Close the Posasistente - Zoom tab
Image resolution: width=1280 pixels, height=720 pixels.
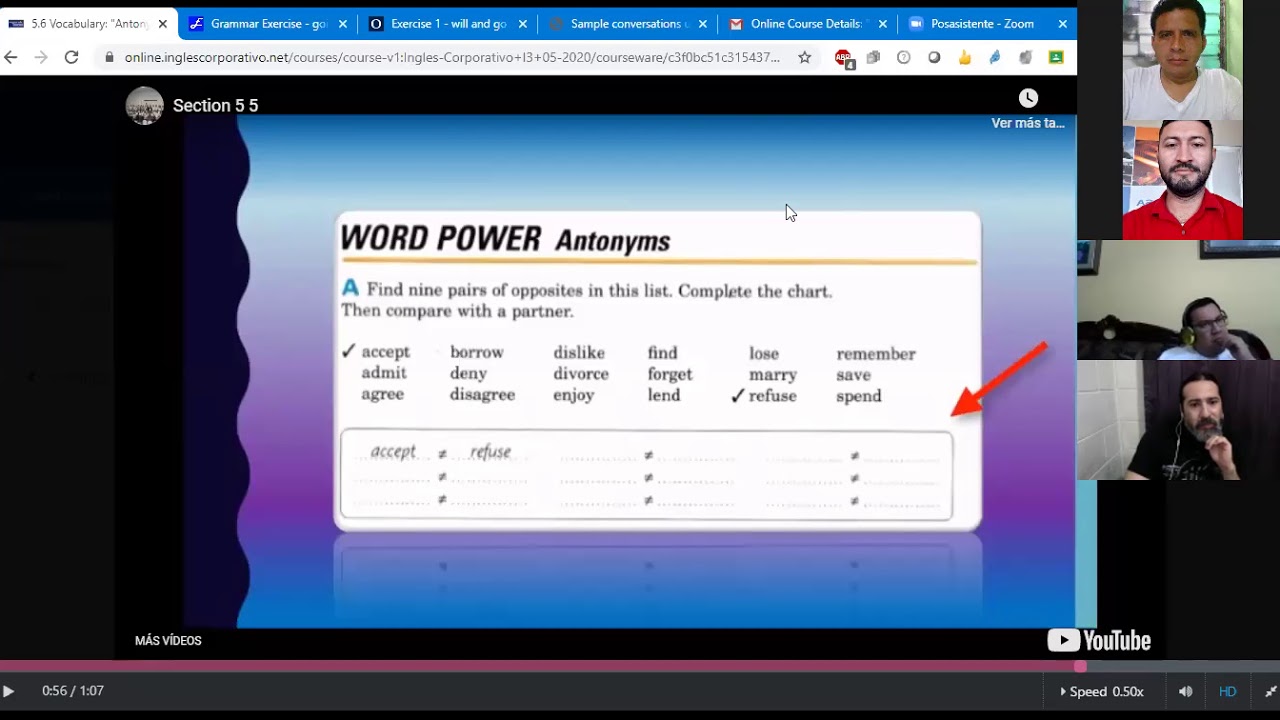1062,24
